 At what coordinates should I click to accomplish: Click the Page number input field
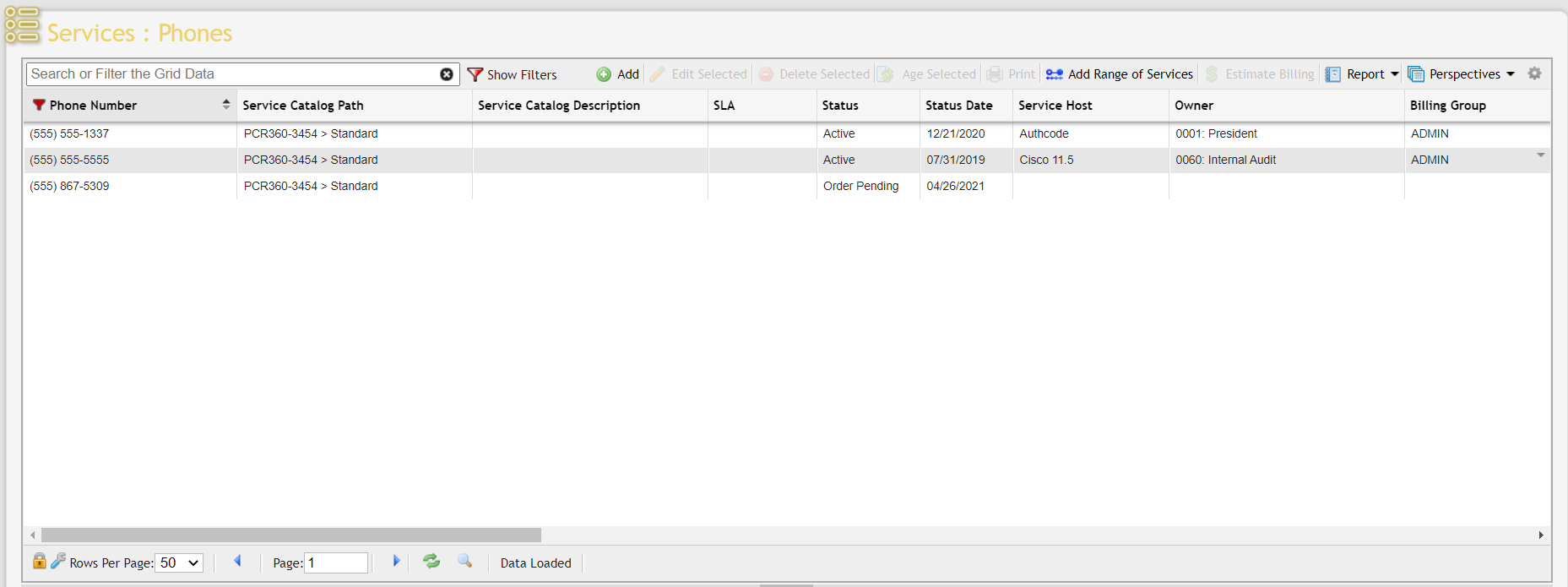[x=336, y=563]
